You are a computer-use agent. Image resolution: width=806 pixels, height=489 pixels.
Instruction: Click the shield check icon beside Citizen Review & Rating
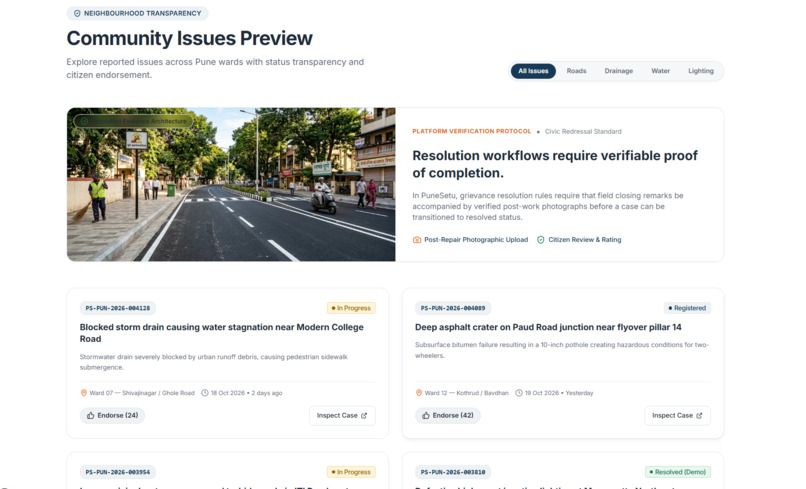pos(541,240)
